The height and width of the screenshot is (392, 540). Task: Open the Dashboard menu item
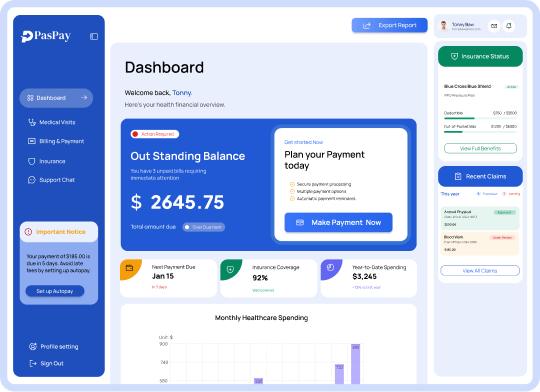pos(56,98)
